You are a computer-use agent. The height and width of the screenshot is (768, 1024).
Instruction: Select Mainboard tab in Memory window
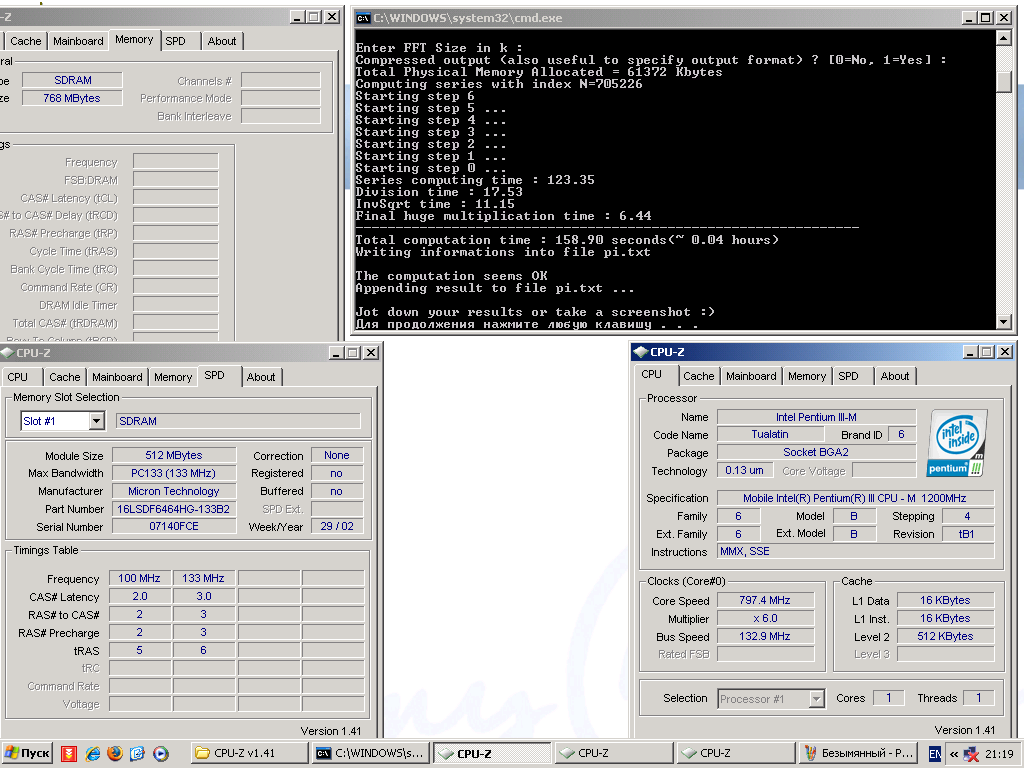click(x=78, y=41)
